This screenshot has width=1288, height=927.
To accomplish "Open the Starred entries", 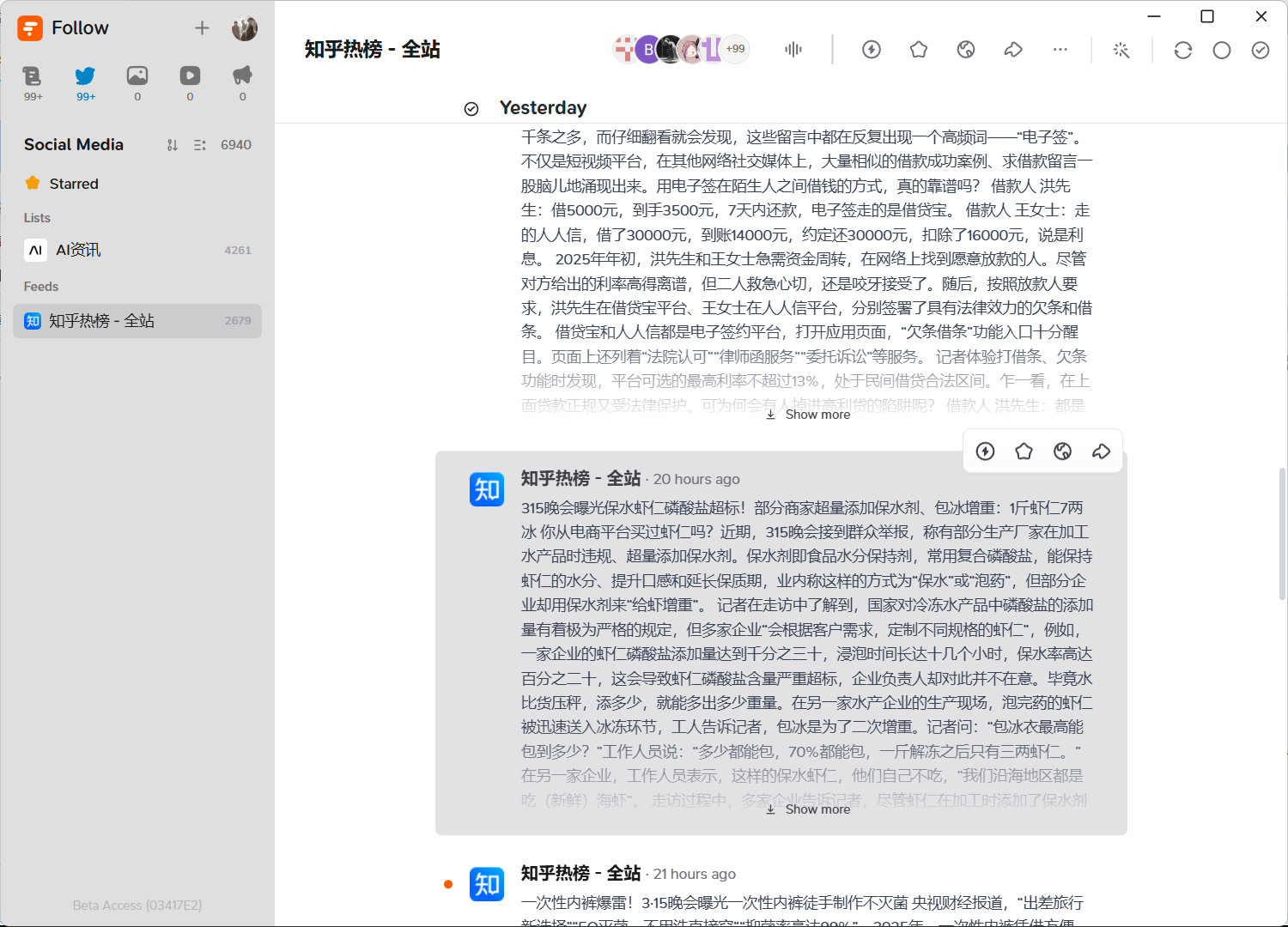I will click(x=137, y=184).
